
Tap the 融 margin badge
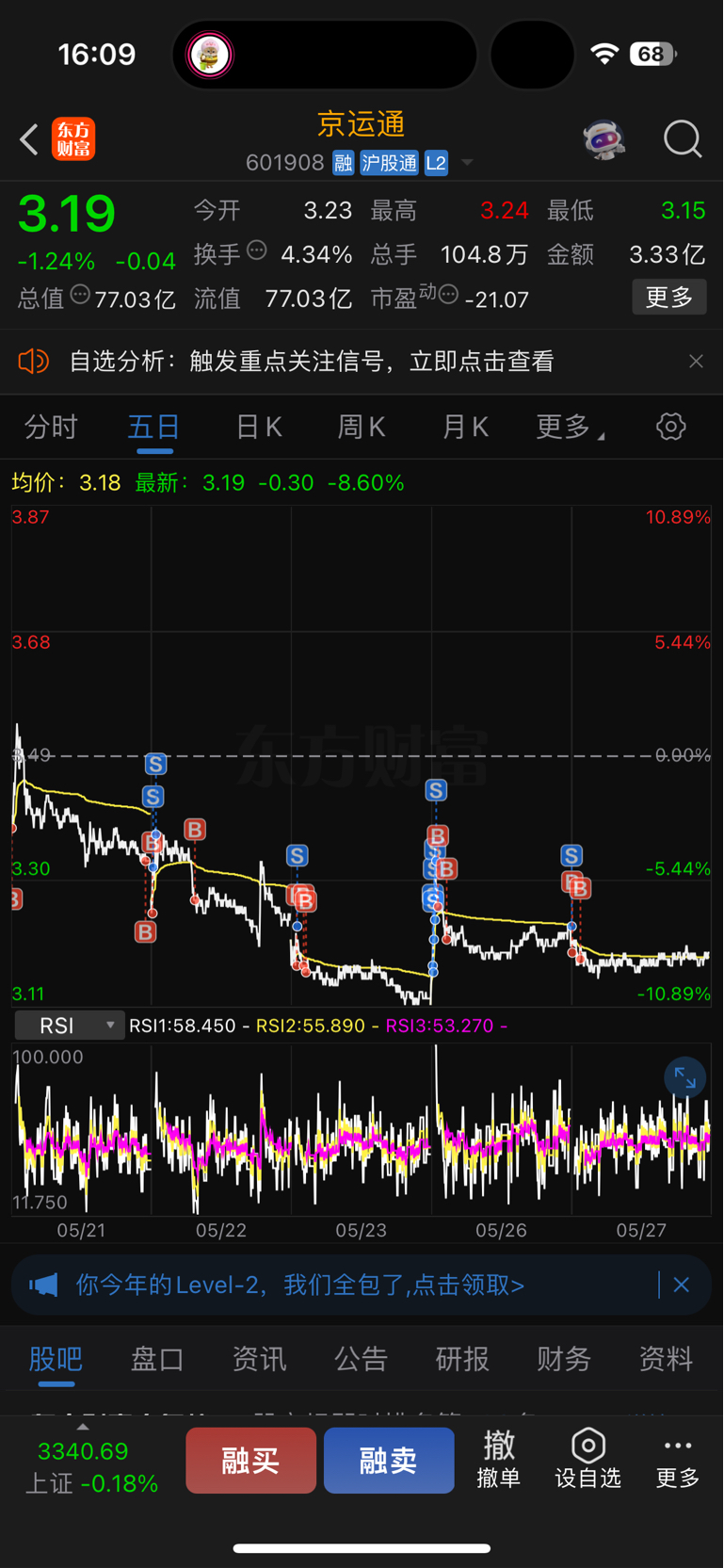point(343,163)
